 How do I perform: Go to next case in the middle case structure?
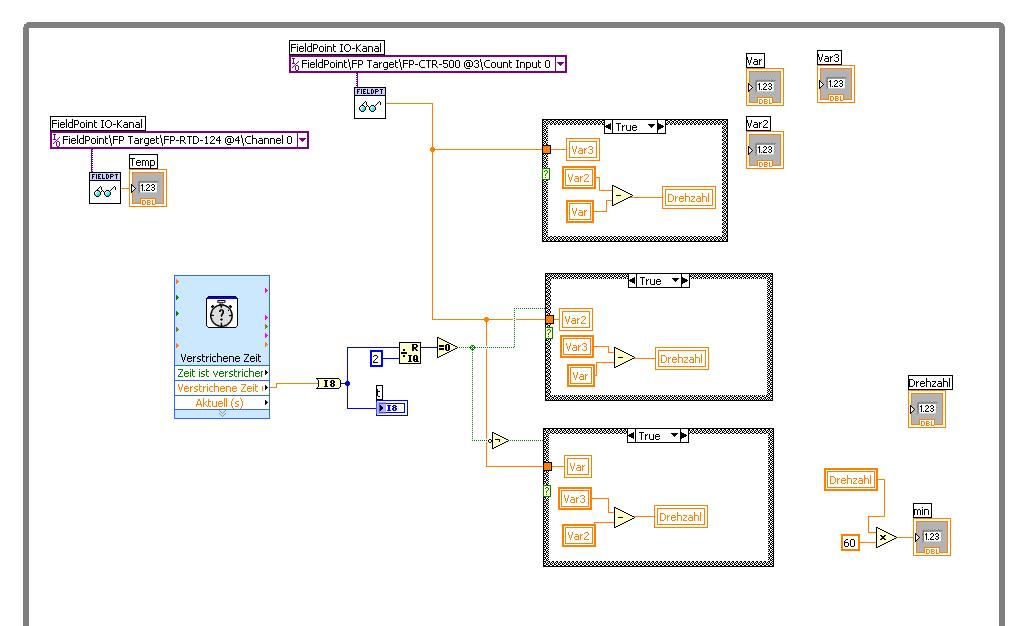point(685,280)
